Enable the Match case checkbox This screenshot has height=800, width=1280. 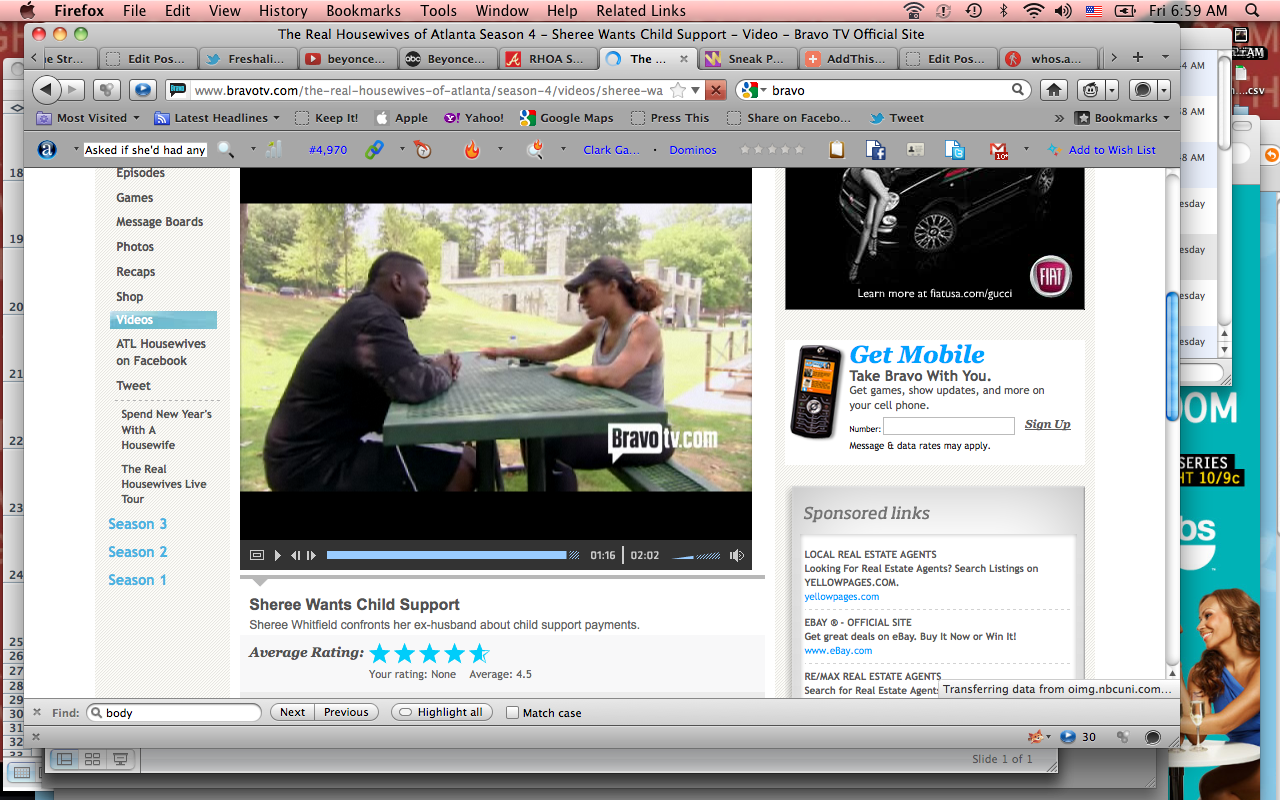(513, 713)
